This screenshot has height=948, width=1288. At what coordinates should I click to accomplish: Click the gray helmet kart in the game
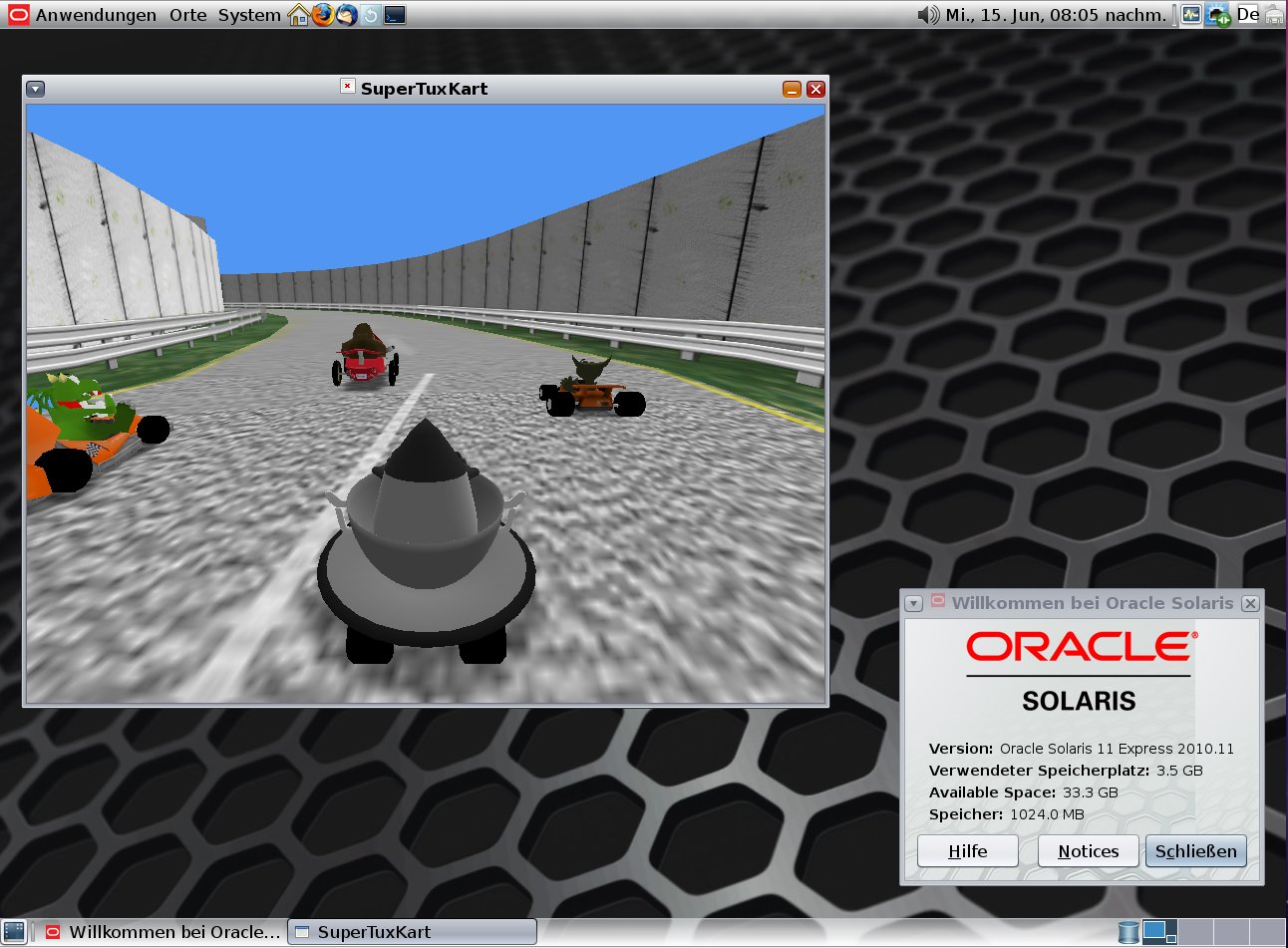tap(426, 543)
